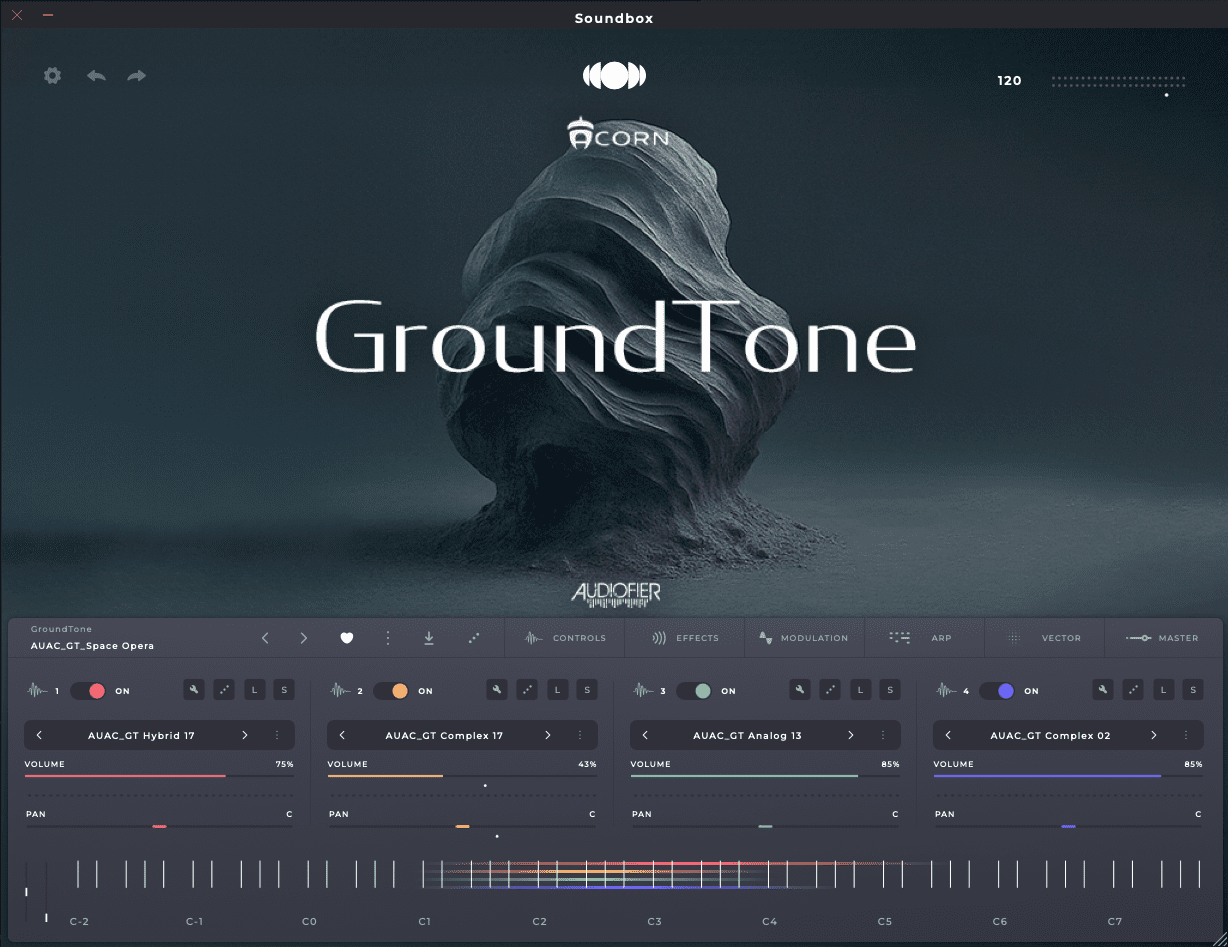Solo layer 2 with S button

(587, 690)
